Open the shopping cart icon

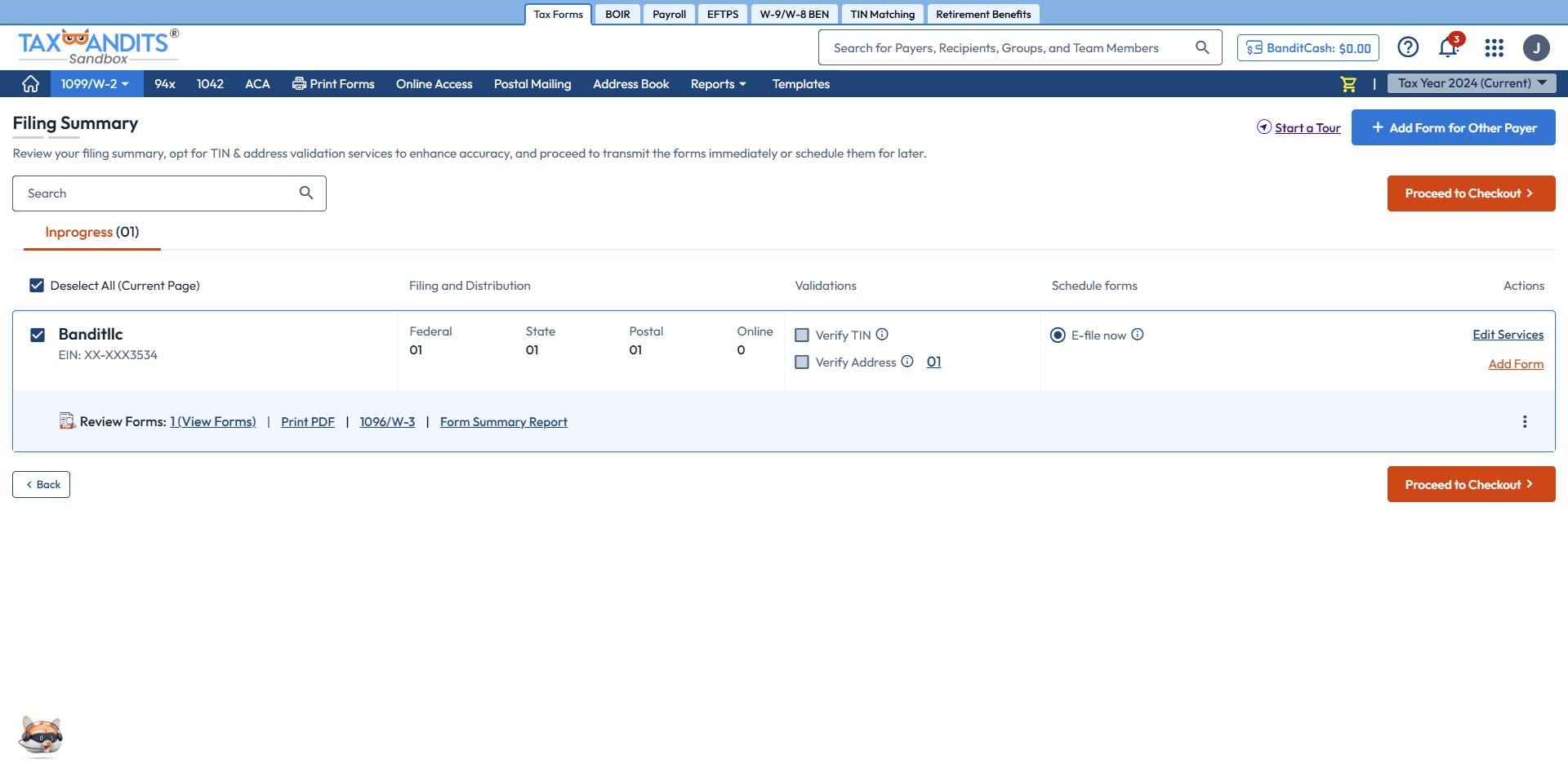click(1348, 84)
